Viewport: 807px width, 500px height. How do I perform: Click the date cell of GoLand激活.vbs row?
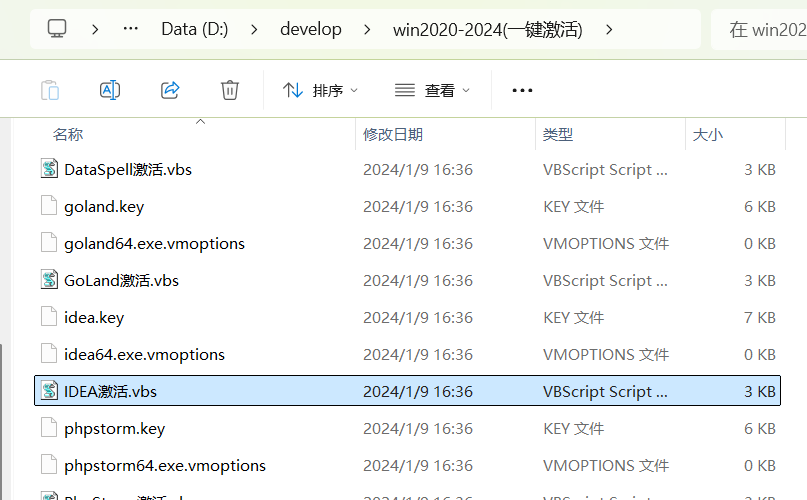(x=418, y=281)
